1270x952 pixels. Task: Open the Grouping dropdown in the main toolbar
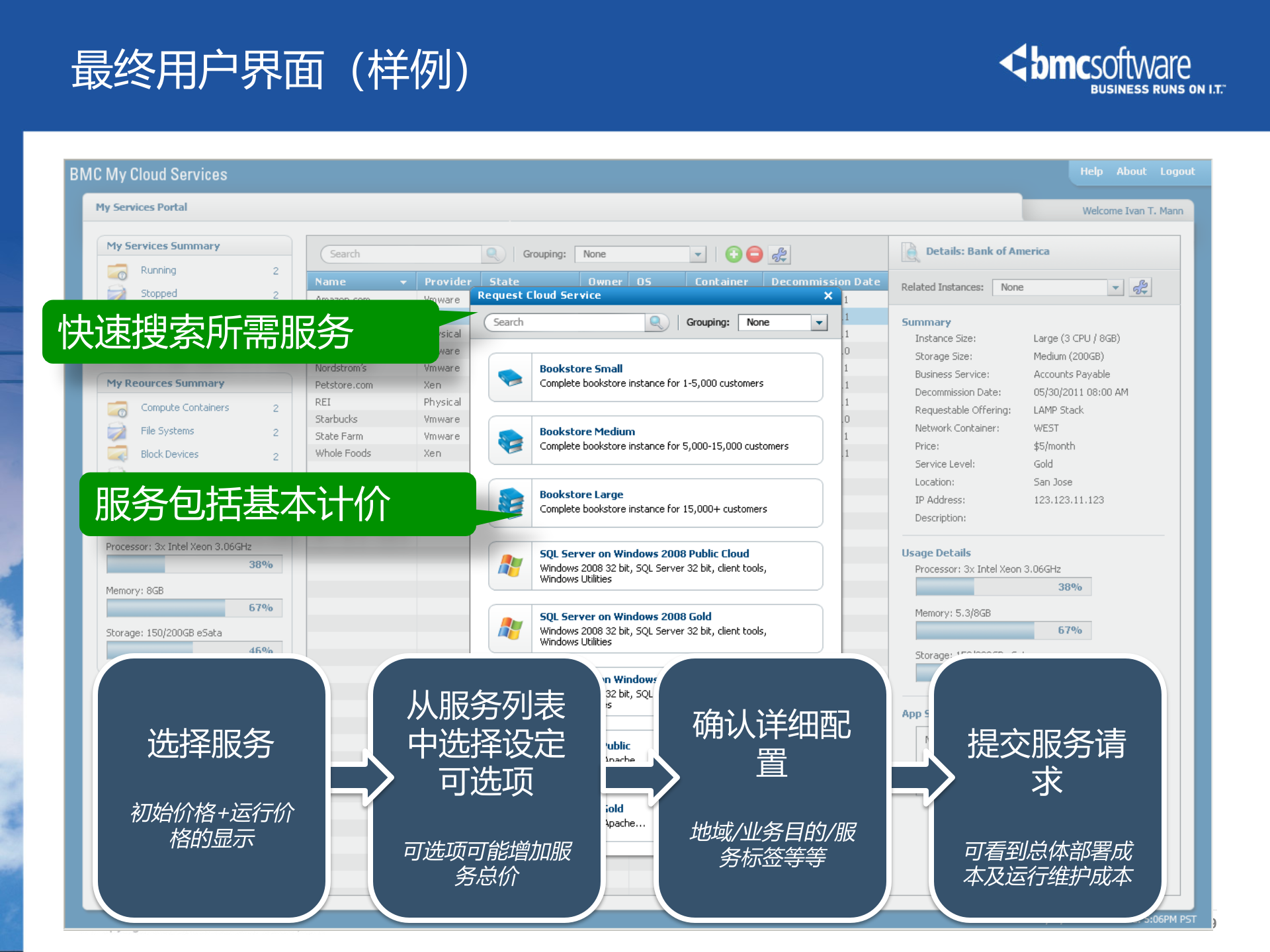(x=698, y=254)
